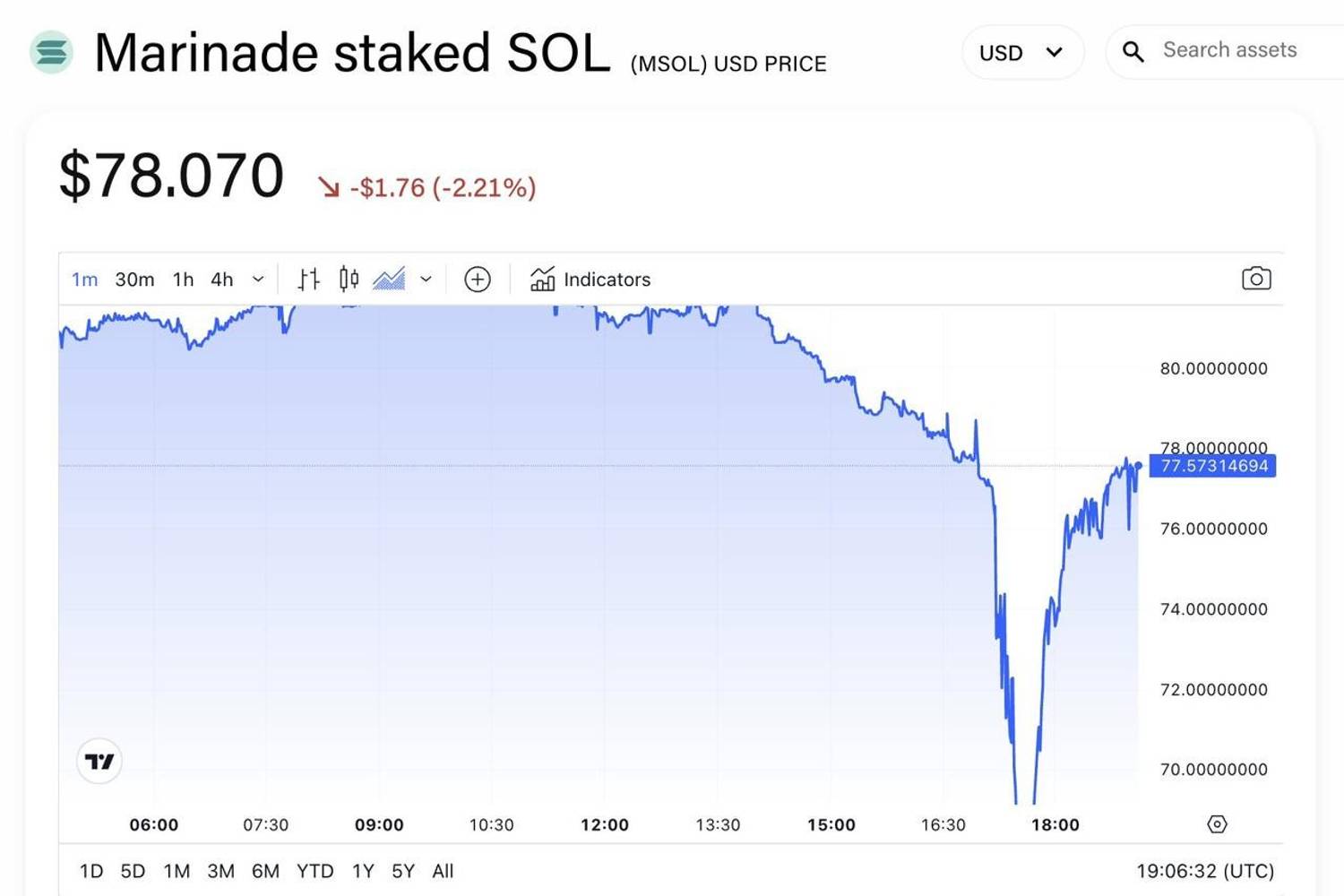This screenshot has width=1344, height=896.
Task: Open chart settings via the gear icon
Action: point(1216,824)
